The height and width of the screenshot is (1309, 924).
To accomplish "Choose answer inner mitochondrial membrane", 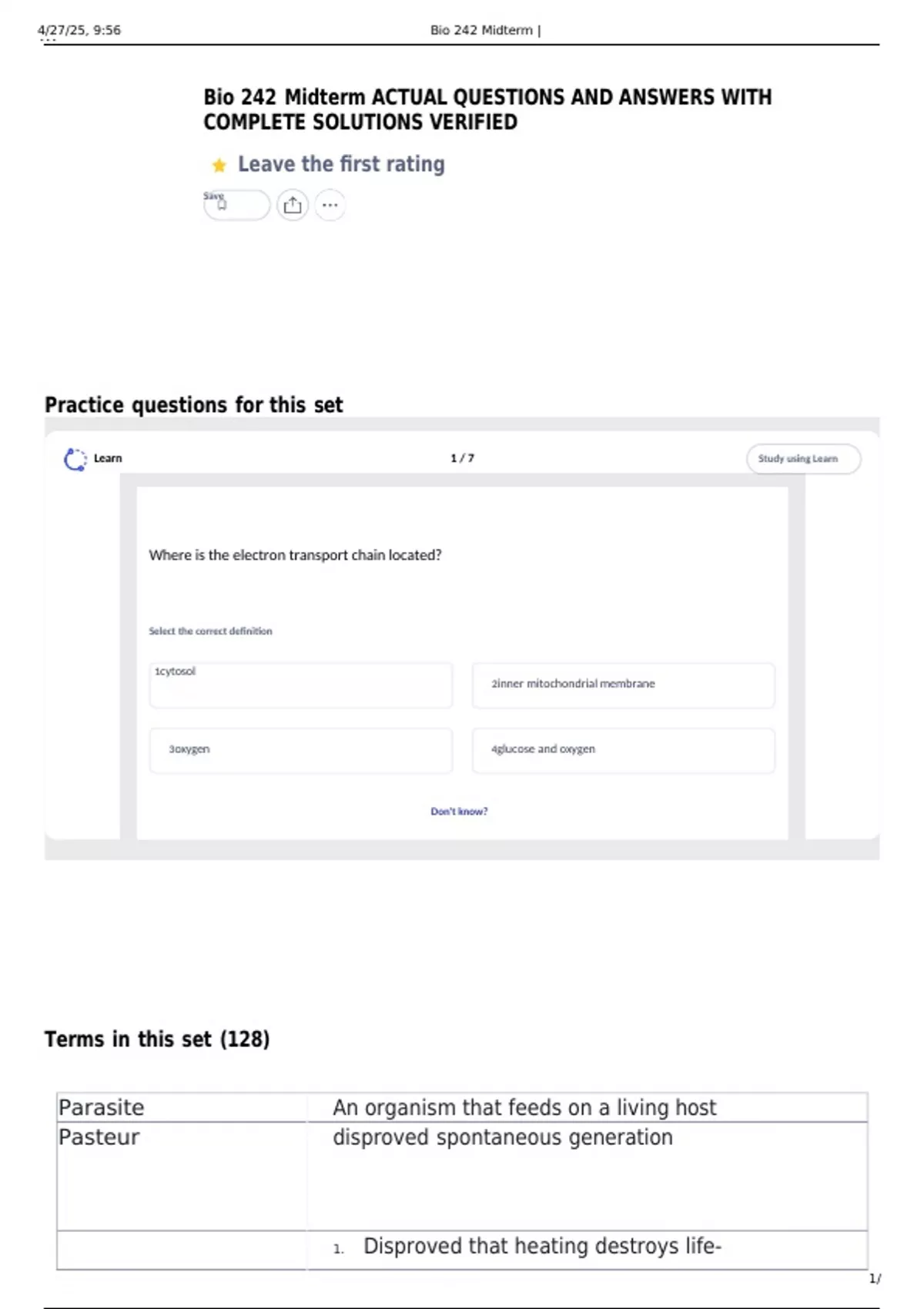I will click(x=623, y=685).
